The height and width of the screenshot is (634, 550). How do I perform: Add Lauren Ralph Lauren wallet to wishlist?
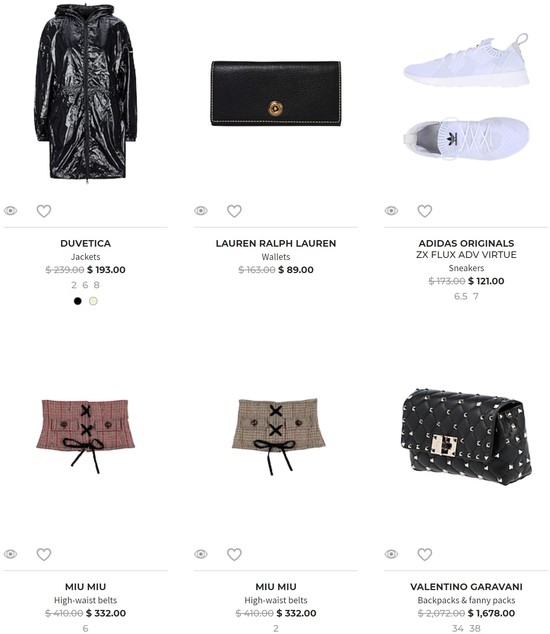click(x=234, y=211)
